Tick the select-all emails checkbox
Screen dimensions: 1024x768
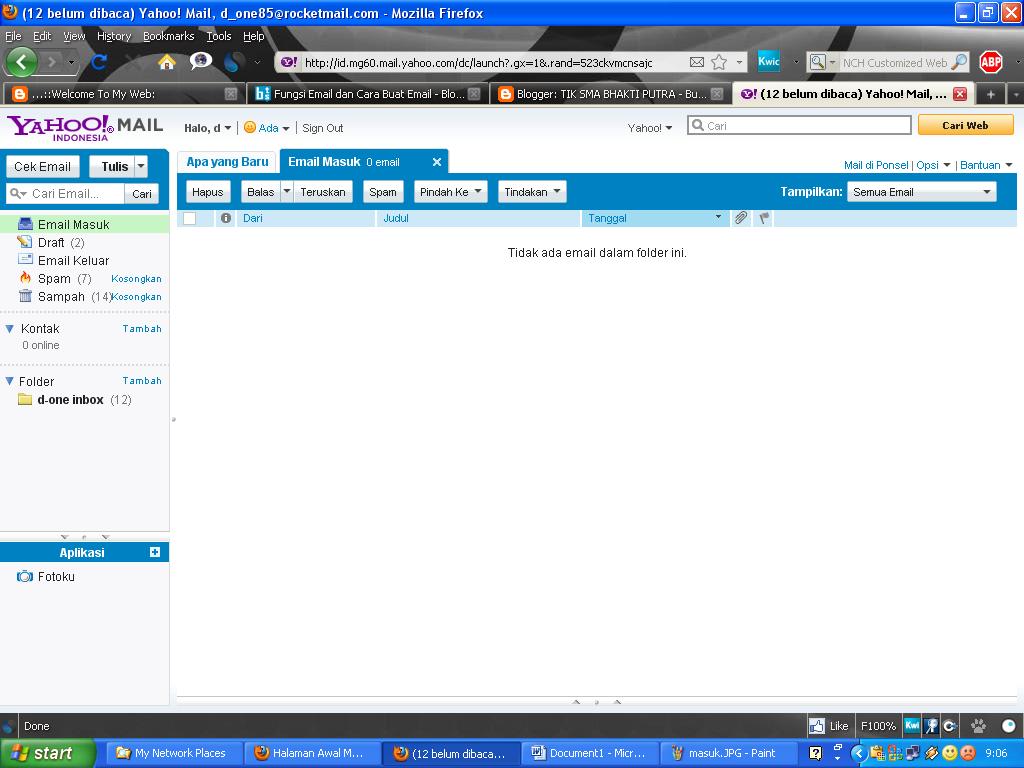point(189,218)
